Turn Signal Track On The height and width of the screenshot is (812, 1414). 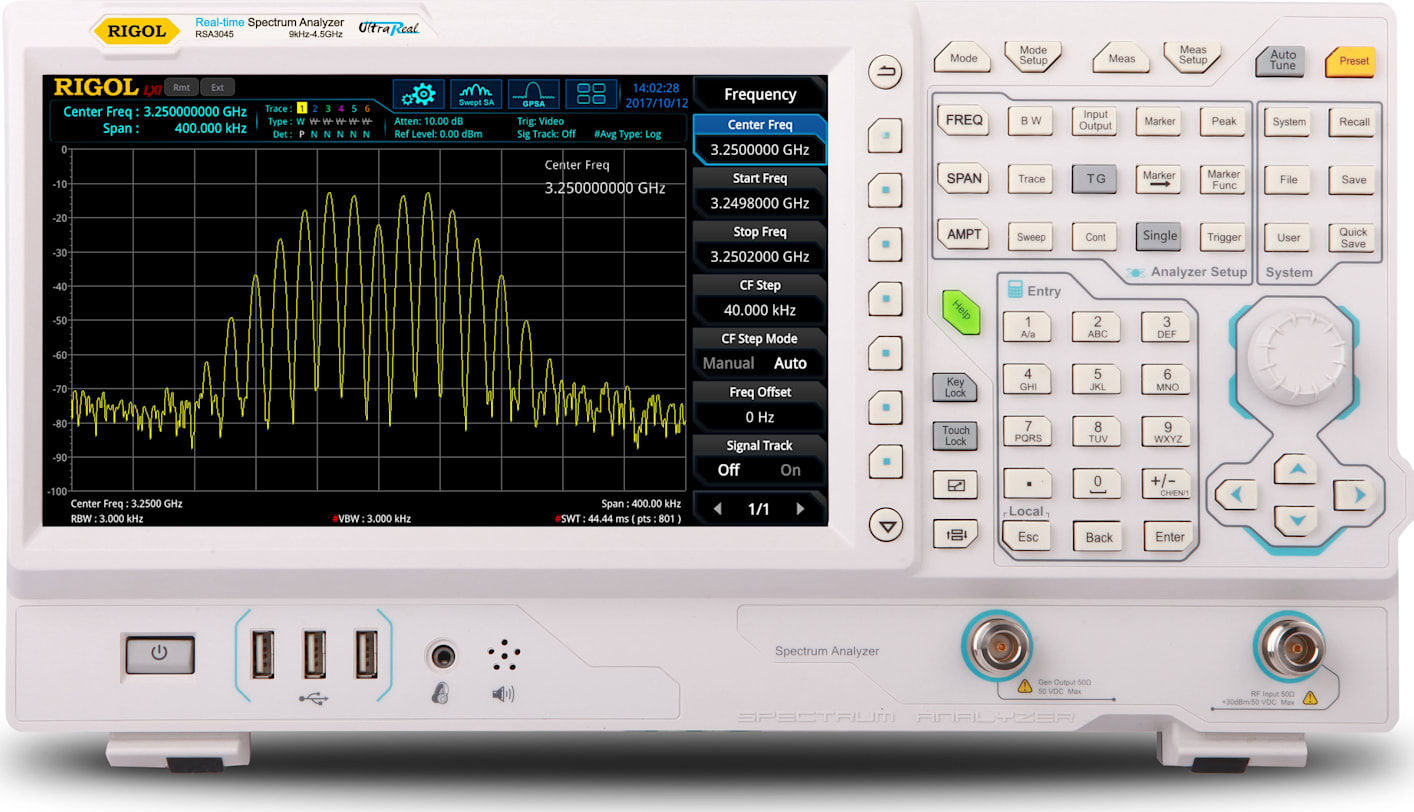tap(789, 470)
